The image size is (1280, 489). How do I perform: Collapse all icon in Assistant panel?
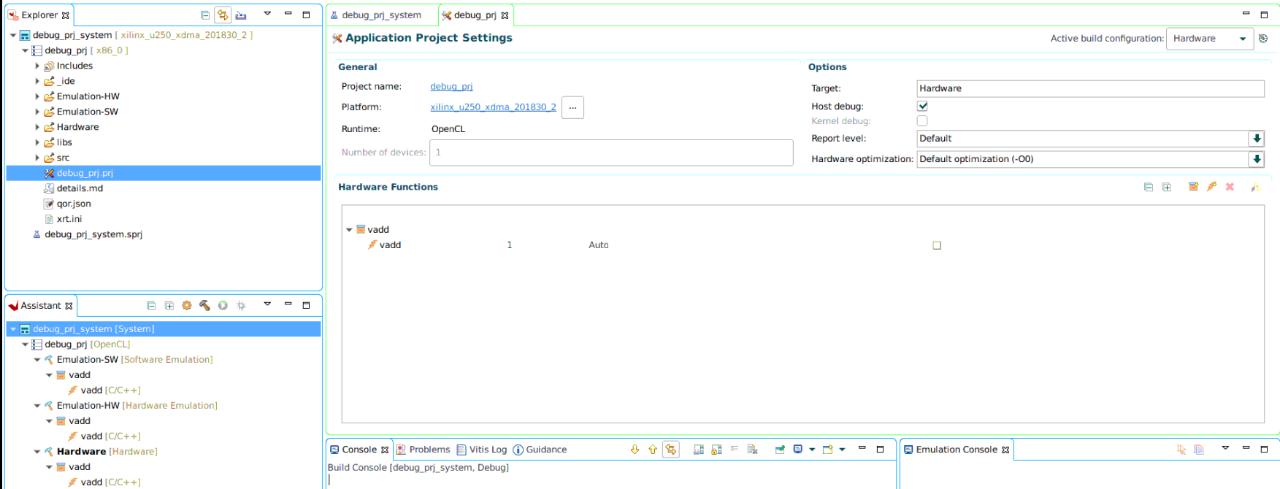point(151,305)
